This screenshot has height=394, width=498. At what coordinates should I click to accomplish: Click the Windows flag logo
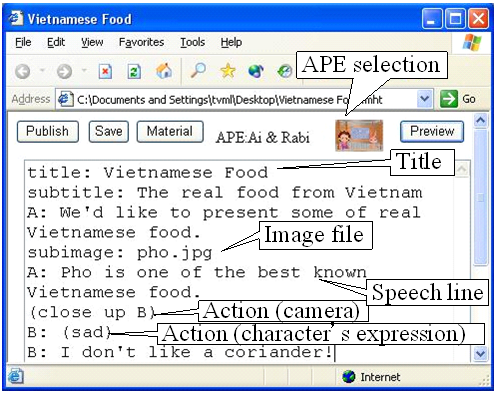[x=472, y=42]
